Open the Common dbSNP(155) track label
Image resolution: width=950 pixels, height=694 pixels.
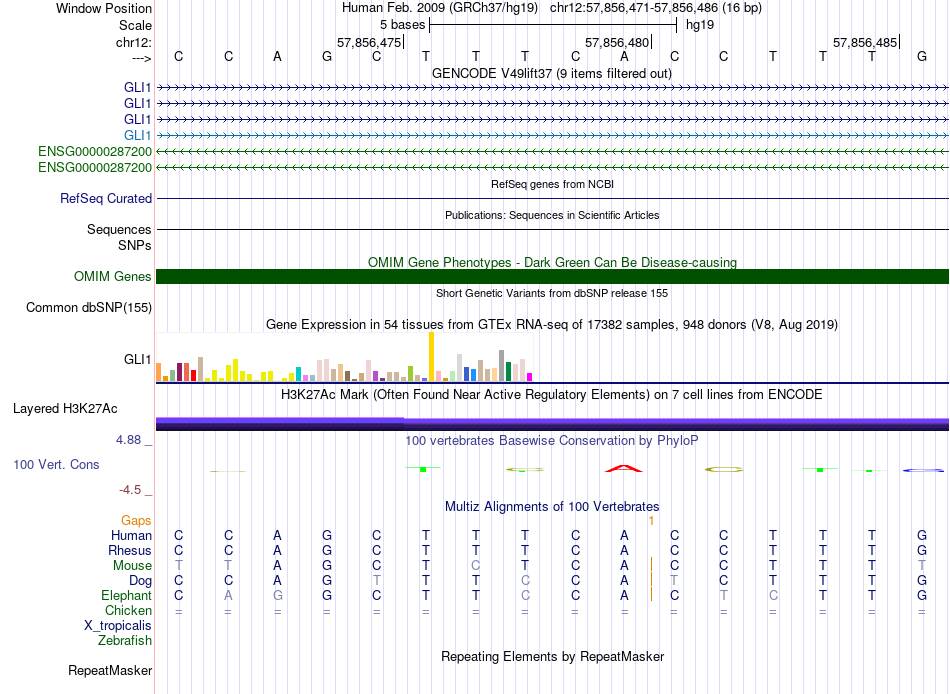(x=89, y=307)
